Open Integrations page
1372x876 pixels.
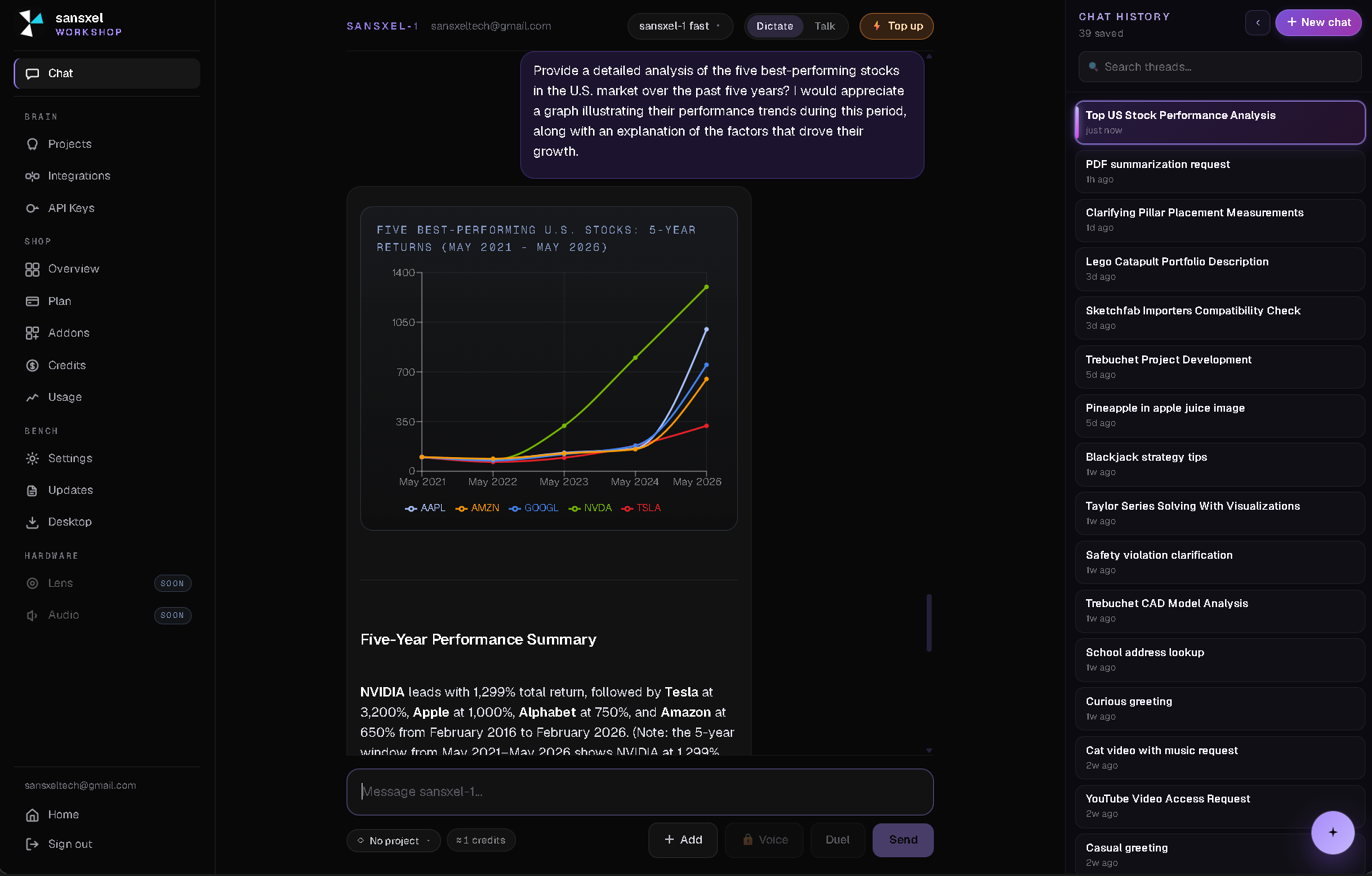click(x=107, y=176)
